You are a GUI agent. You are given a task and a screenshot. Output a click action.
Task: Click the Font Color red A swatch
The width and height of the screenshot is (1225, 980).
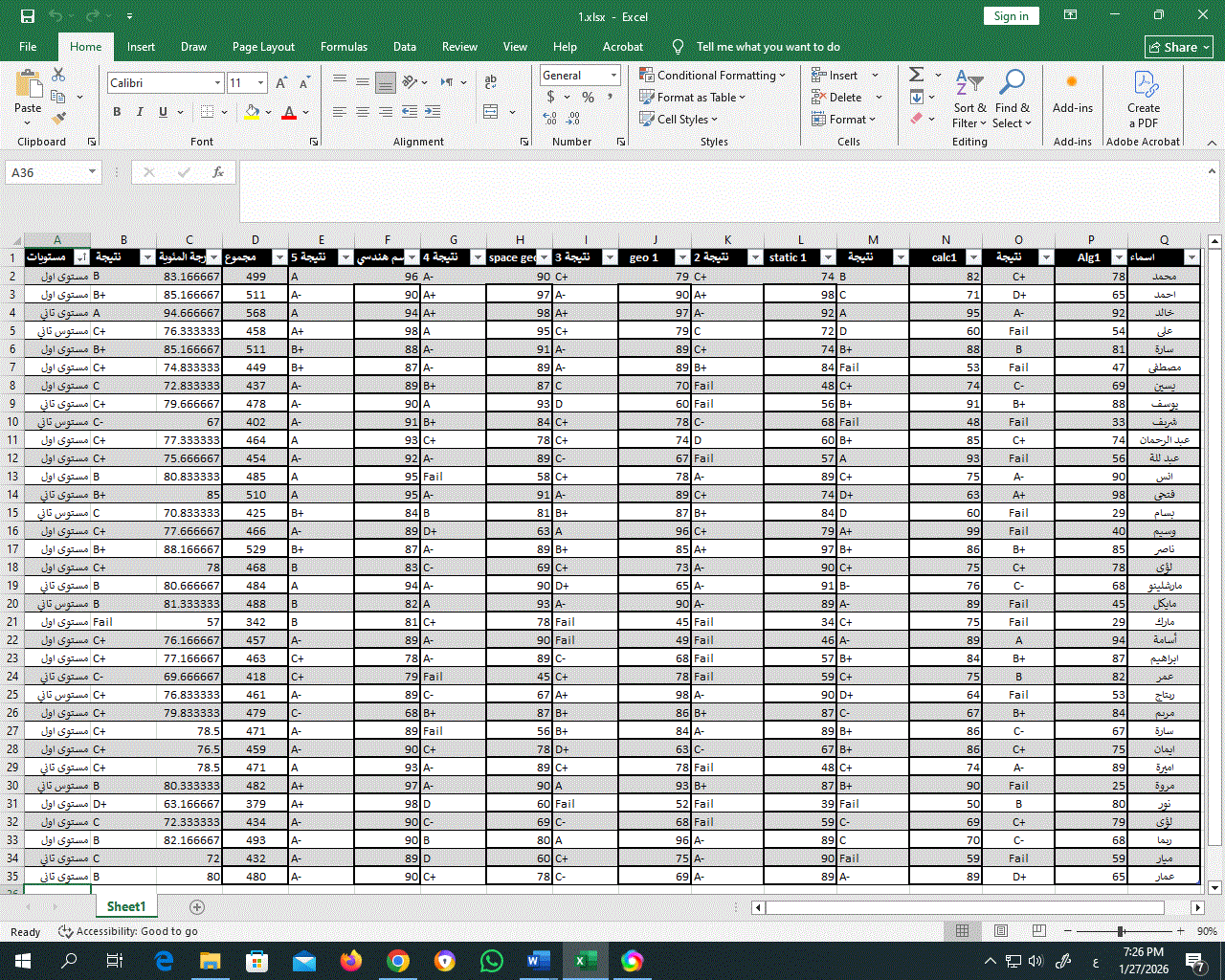coord(289,112)
